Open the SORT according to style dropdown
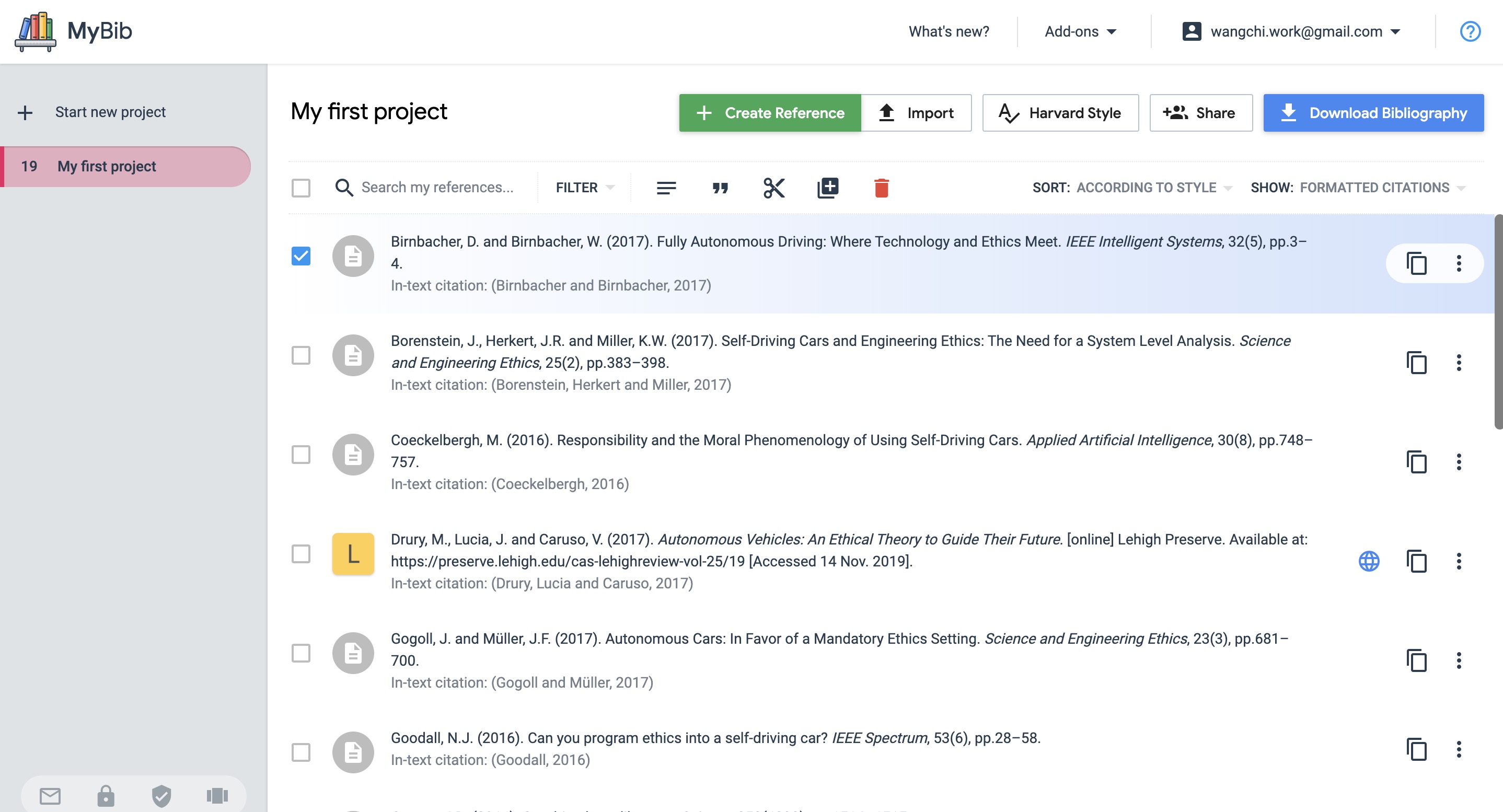The height and width of the screenshot is (812, 1503). [1132, 188]
